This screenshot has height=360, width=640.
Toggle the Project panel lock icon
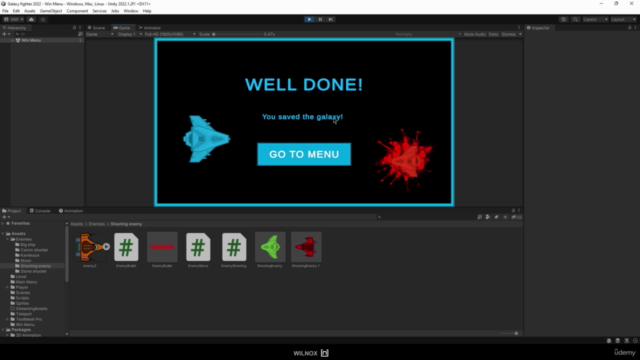click(x=513, y=211)
